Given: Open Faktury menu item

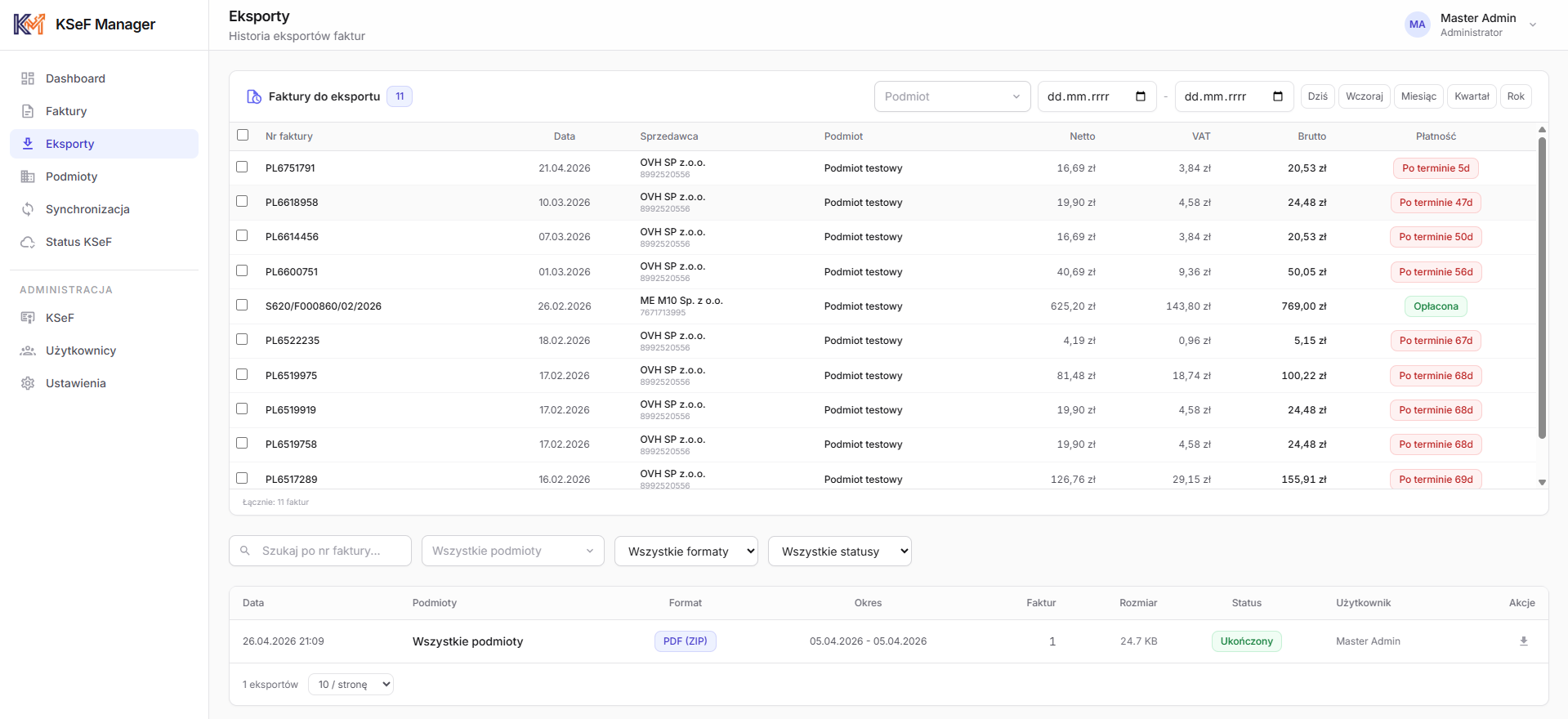Looking at the screenshot, I should (x=104, y=111).
